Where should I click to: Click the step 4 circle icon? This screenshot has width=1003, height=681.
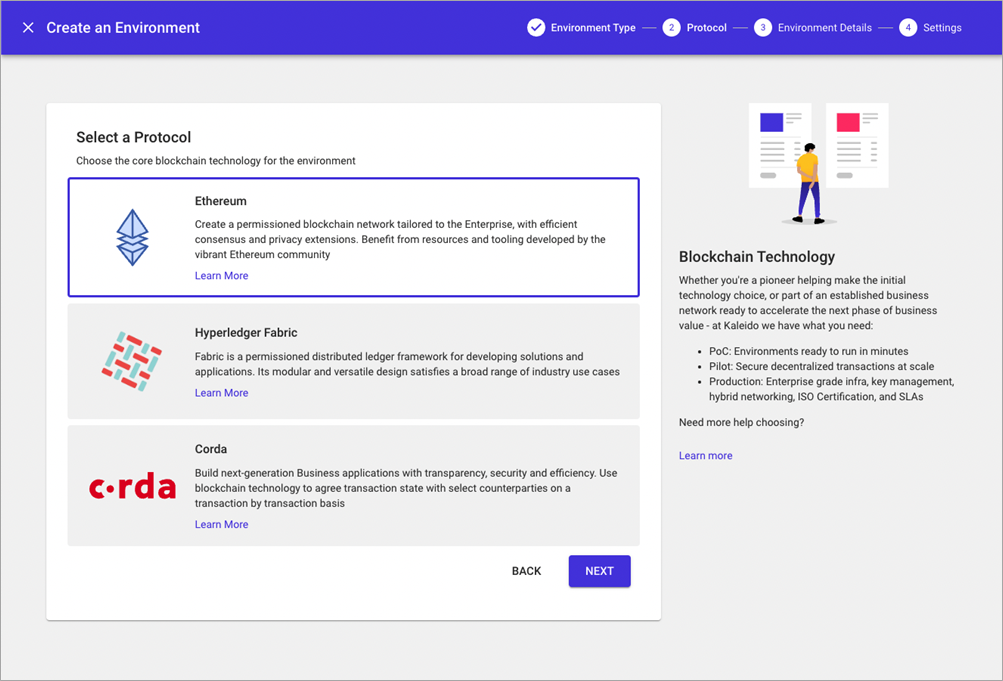pos(907,28)
